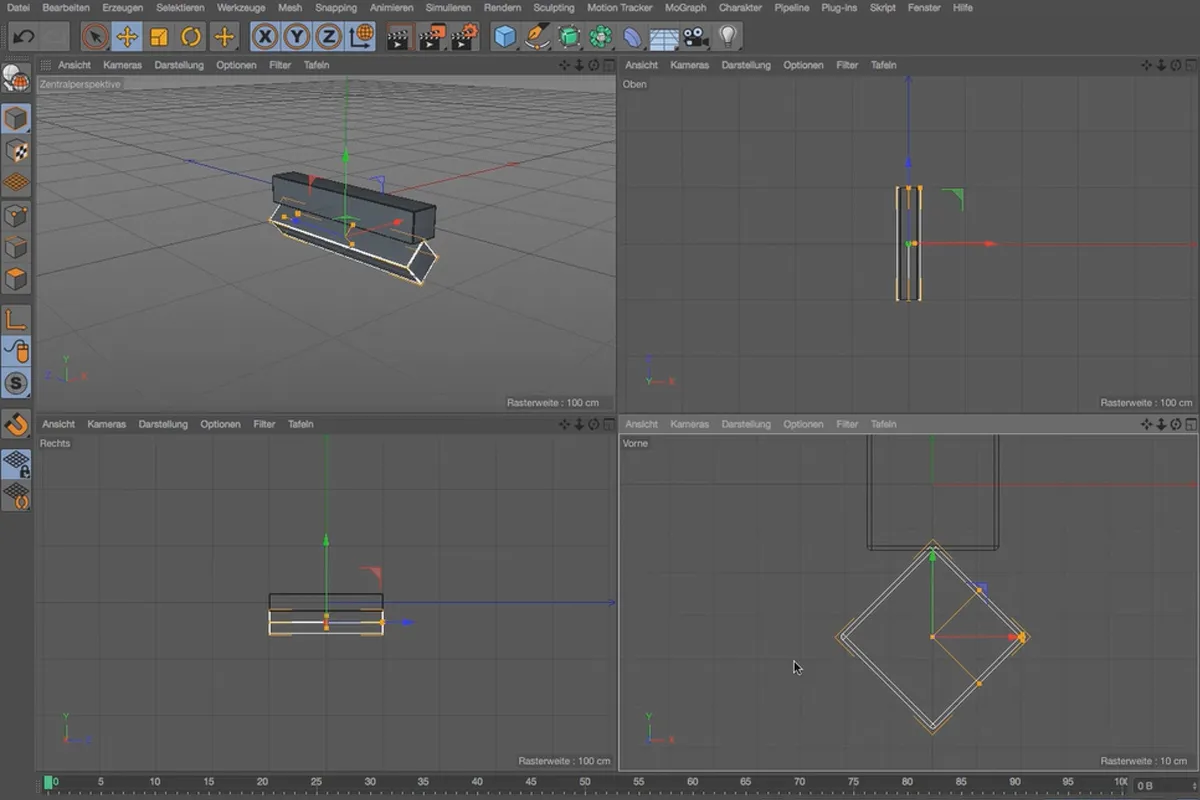The width and height of the screenshot is (1200, 800).
Task: Open Ansicht menu in the perspective viewport
Action: tap(74, 65)
